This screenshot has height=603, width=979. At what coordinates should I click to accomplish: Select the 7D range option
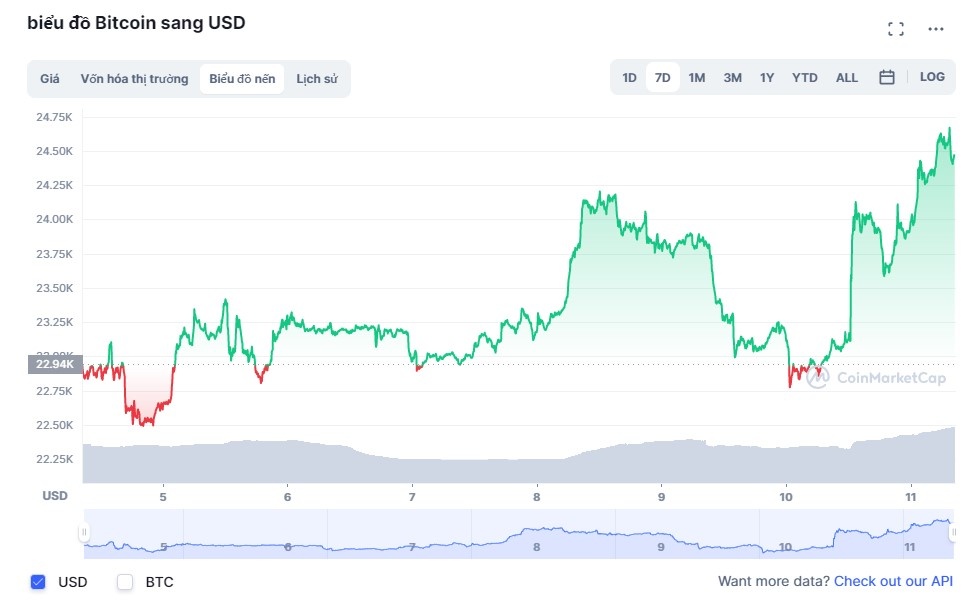point(662,76)
